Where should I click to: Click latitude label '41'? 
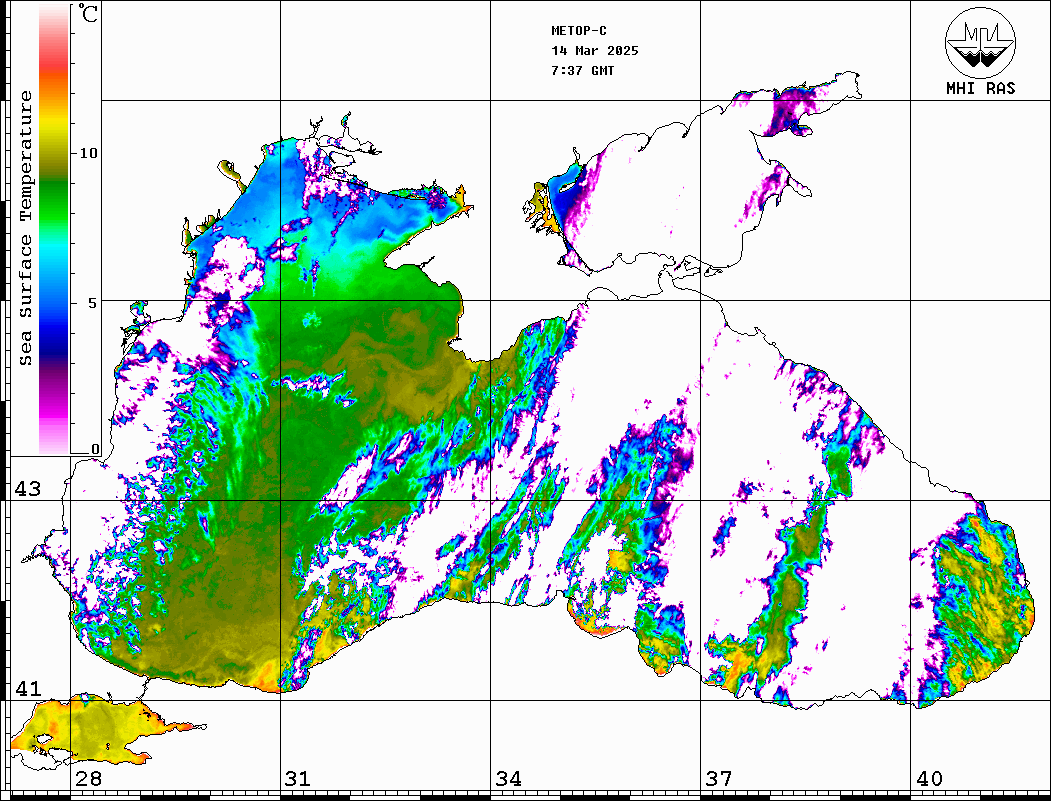click(x=28, y=689)
